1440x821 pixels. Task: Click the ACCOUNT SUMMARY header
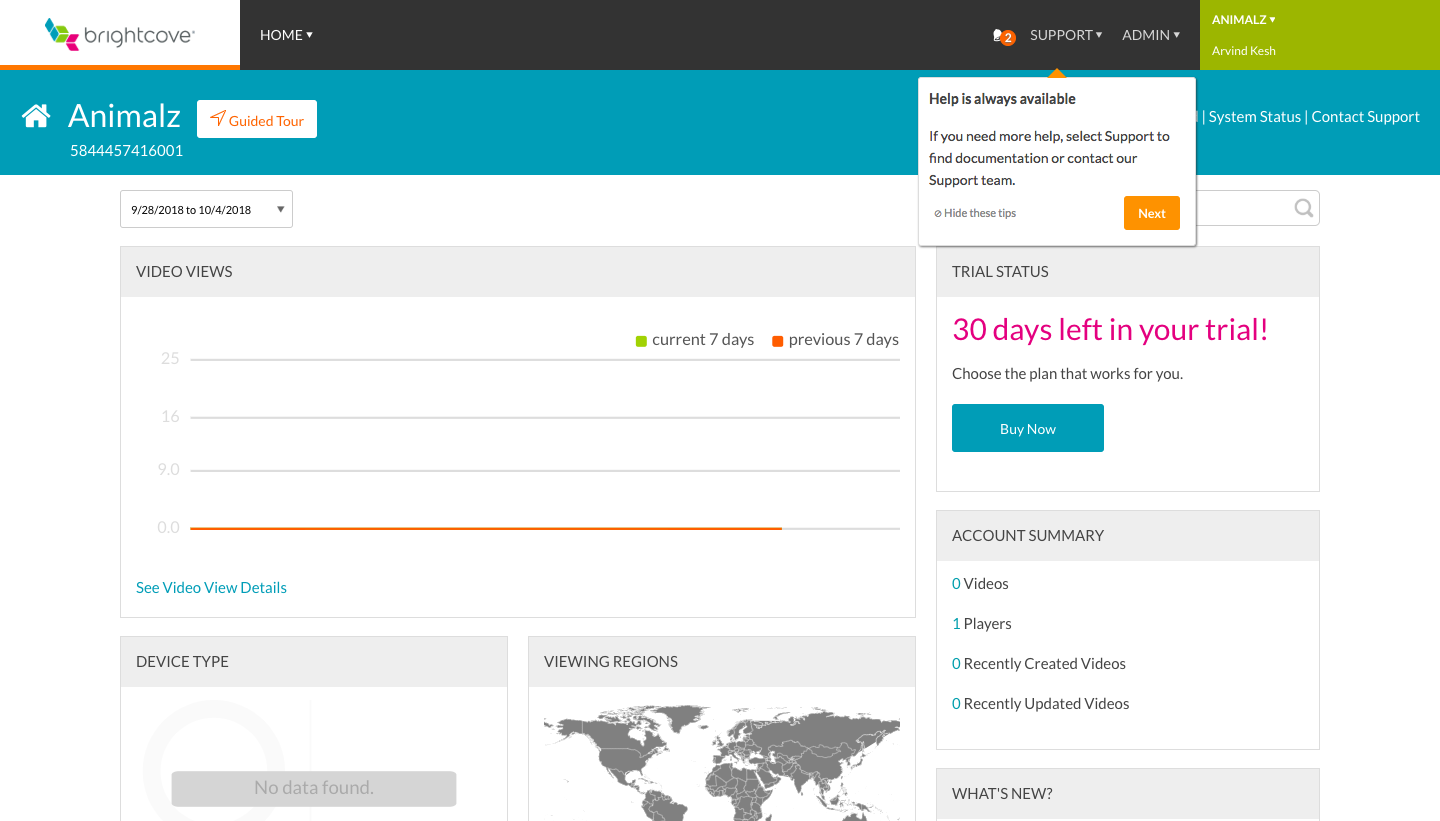(1128, 536)
